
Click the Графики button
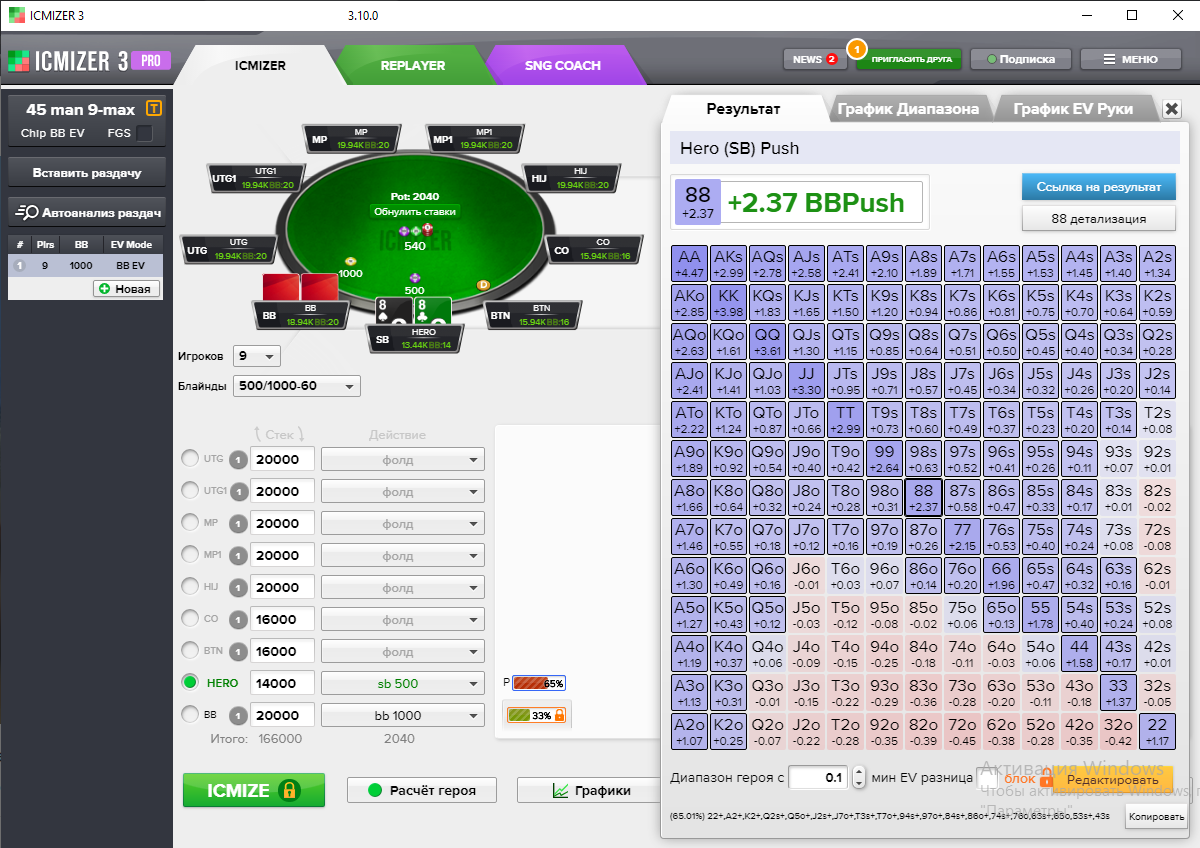590,790
